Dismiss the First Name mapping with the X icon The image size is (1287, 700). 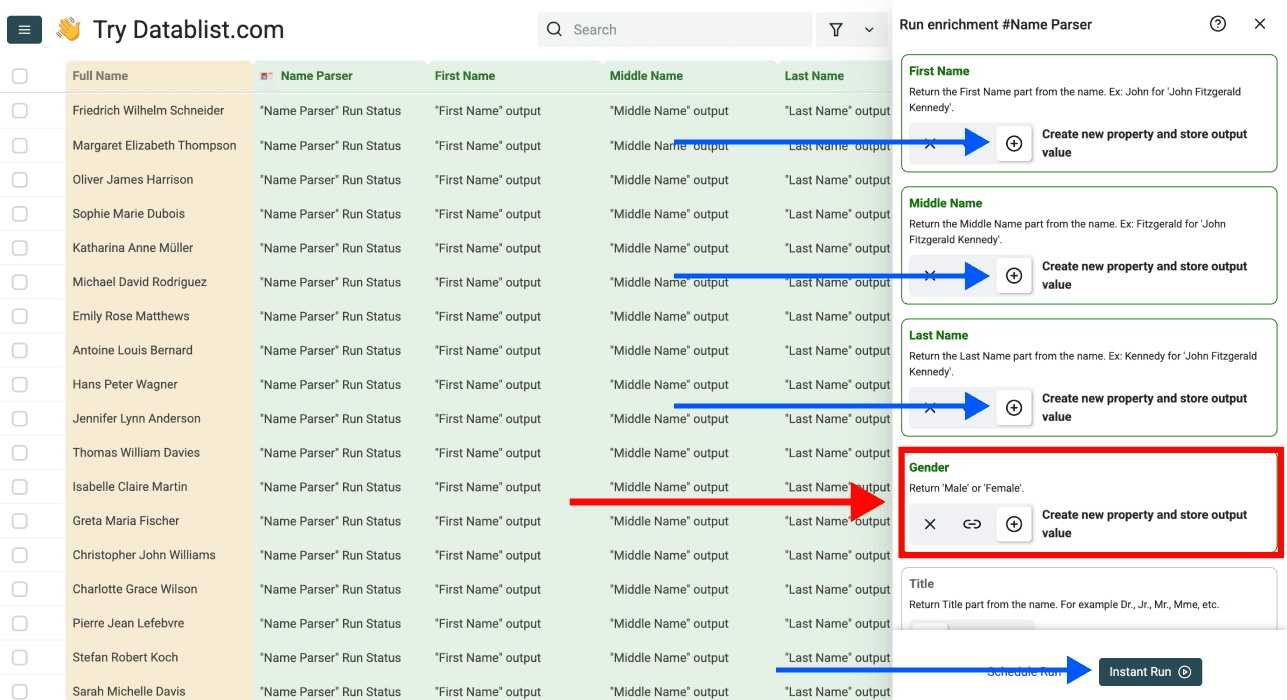tap(929, 142)
